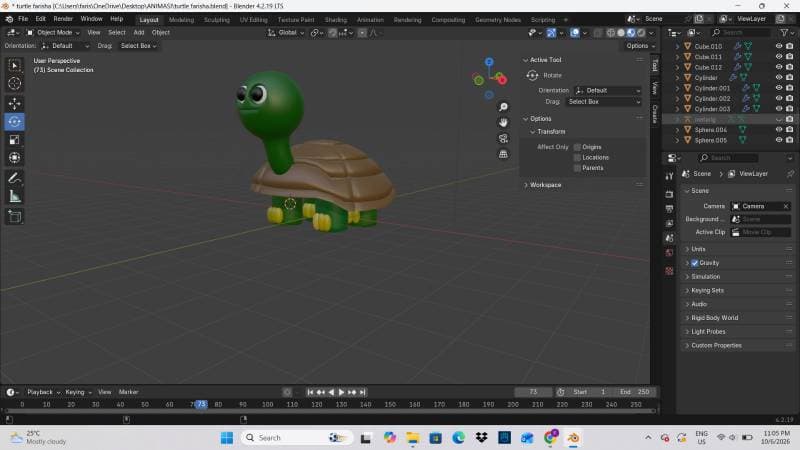800x450 pixels.
Task: Select the Cursor tool
Action: click(14, 83)
